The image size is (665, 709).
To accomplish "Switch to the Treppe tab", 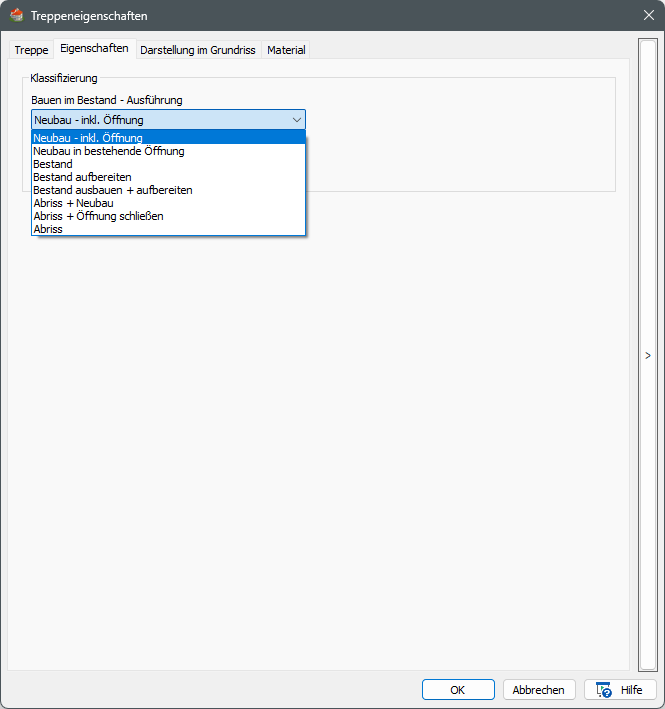I will pos(31,50).
